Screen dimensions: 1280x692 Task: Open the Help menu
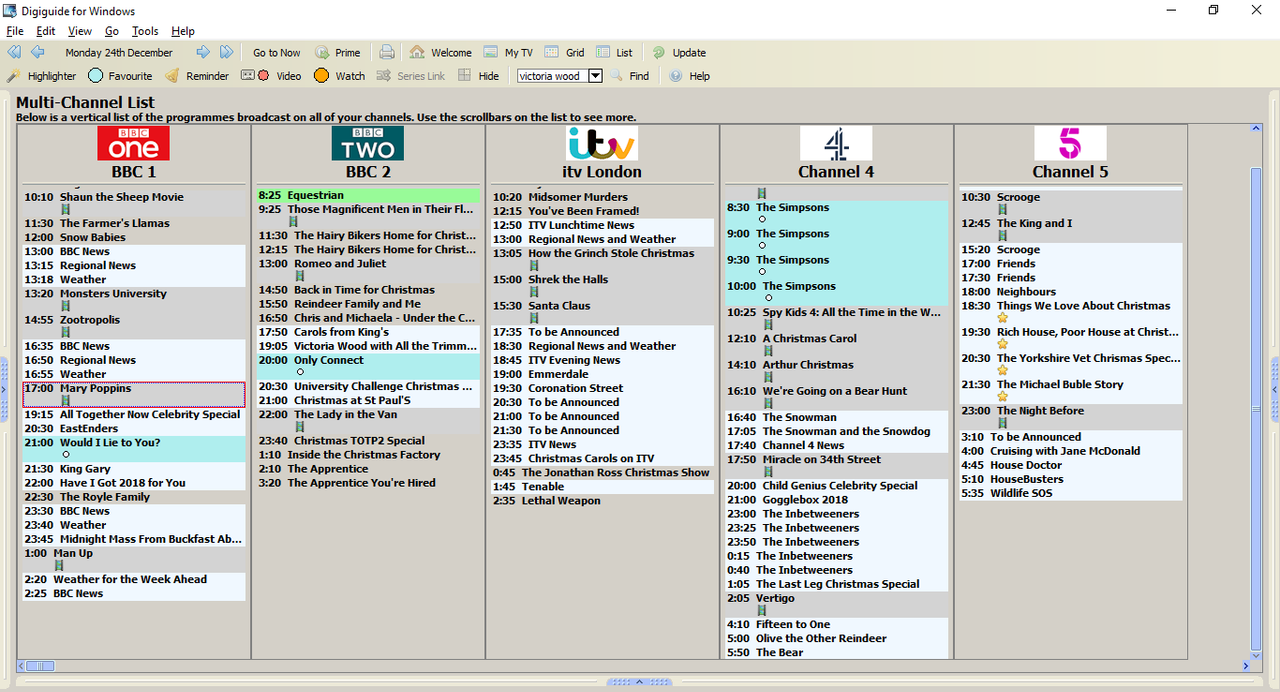(183, 31)
